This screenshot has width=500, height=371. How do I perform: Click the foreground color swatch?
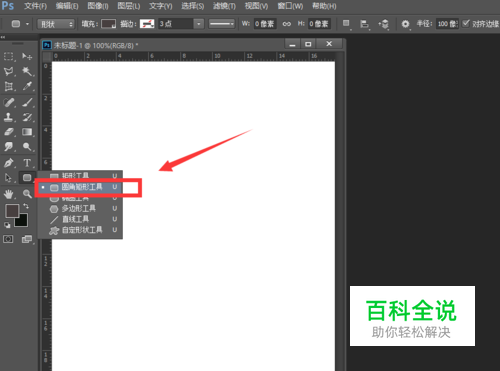click(13, 211)
